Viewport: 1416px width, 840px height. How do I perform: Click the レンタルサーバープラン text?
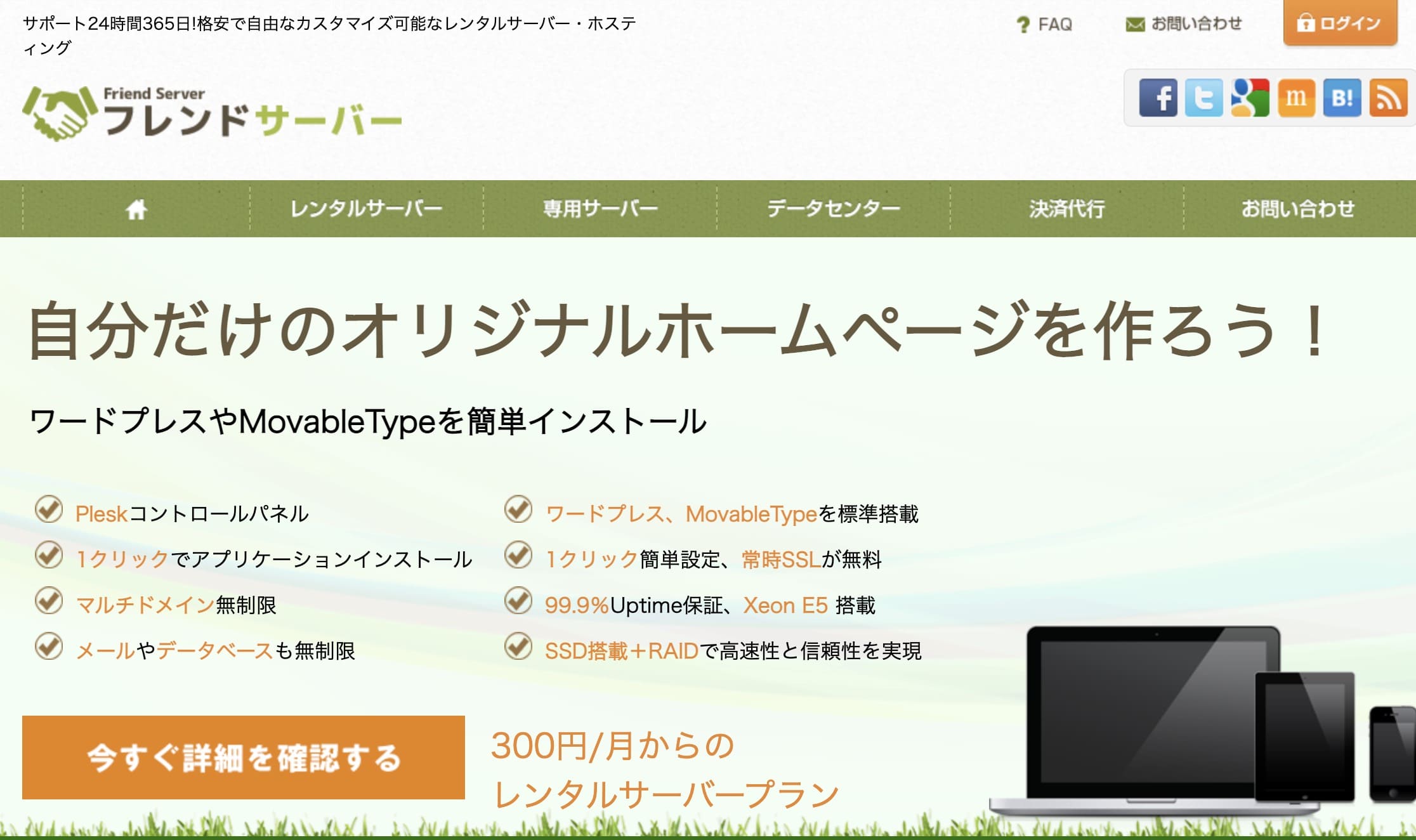tap(666, 794)
